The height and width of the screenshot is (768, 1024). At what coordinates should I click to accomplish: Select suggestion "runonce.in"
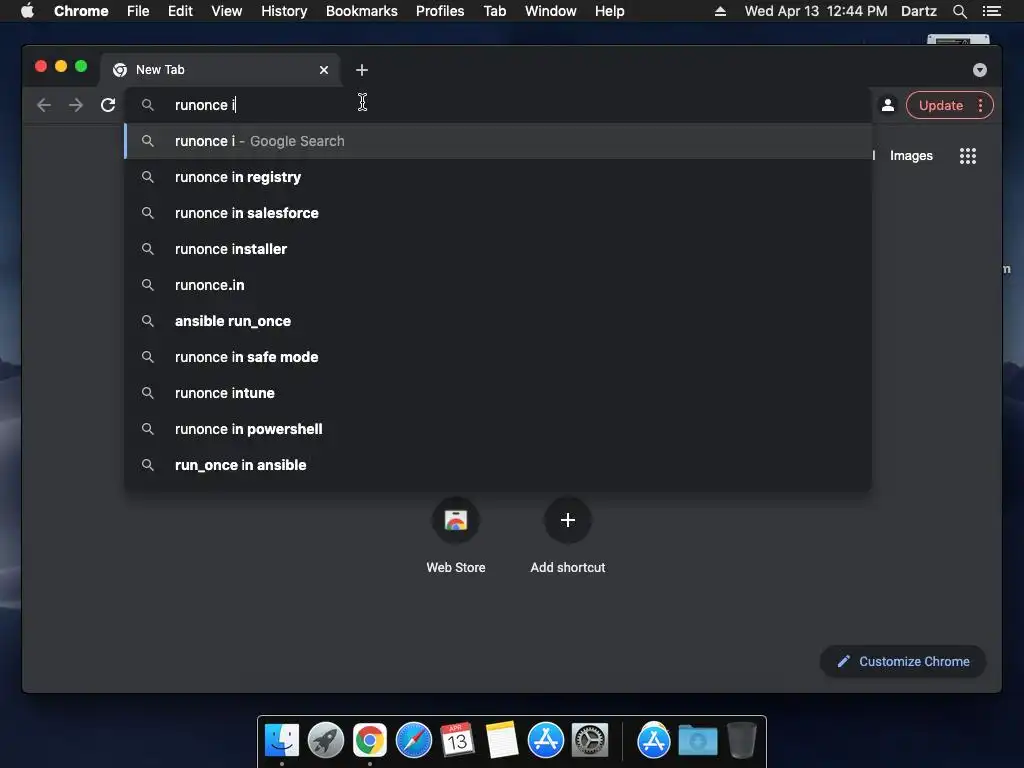498,285
